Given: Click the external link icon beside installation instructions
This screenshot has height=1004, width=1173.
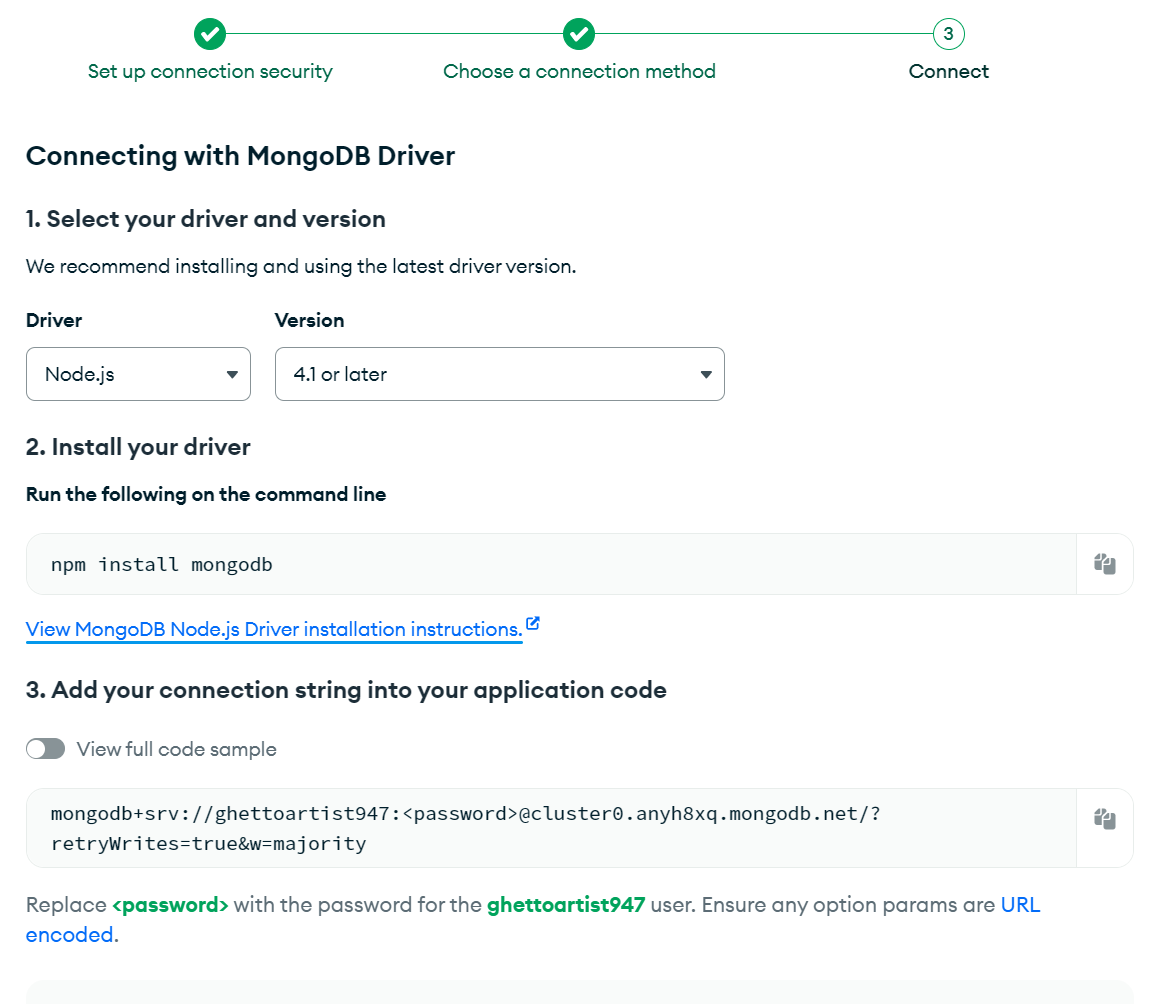Looking at the screenshot, I should click(533, 623).
